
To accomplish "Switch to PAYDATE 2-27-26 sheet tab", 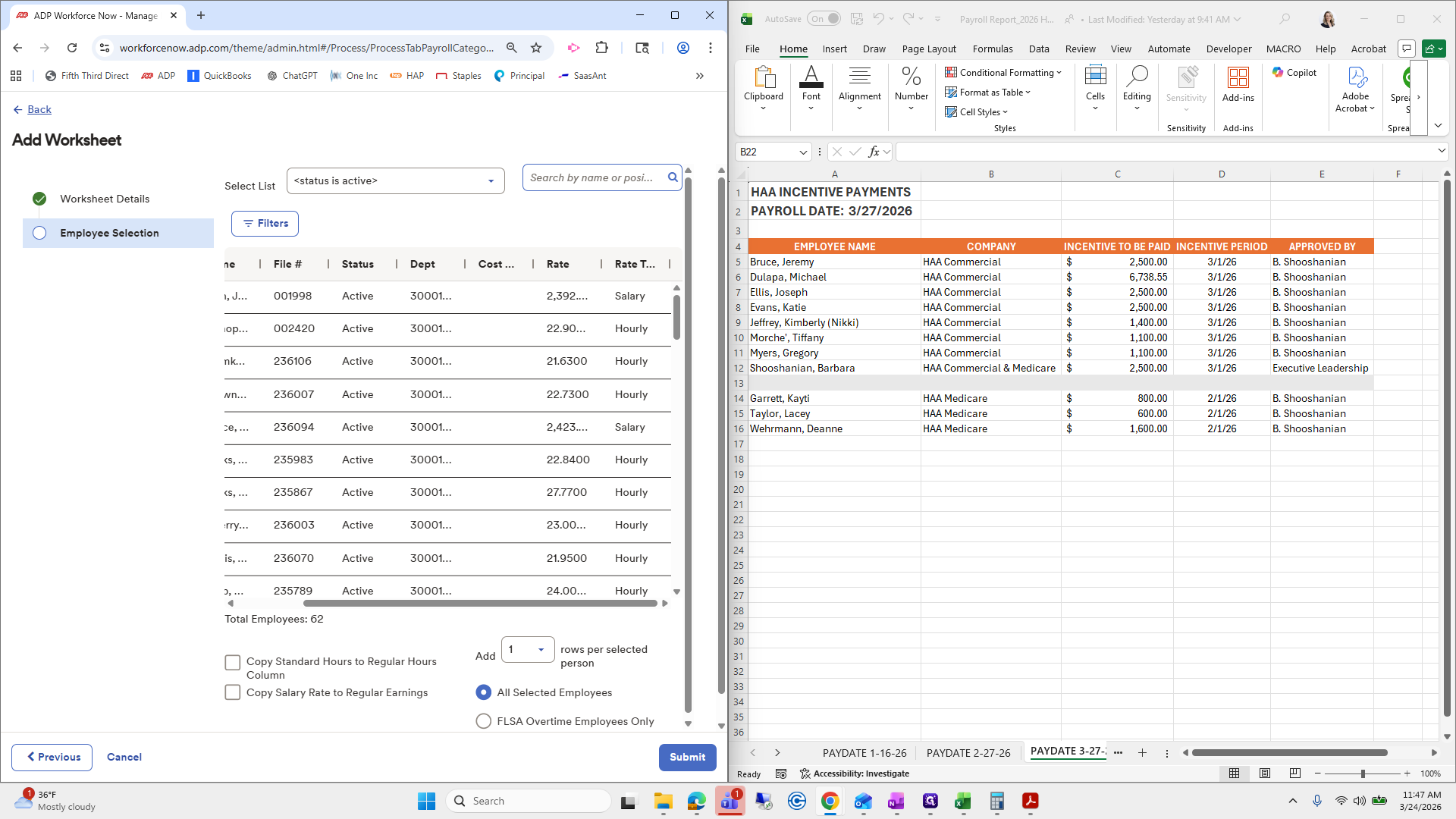I will pyautogui.click(x=968, y=753).
